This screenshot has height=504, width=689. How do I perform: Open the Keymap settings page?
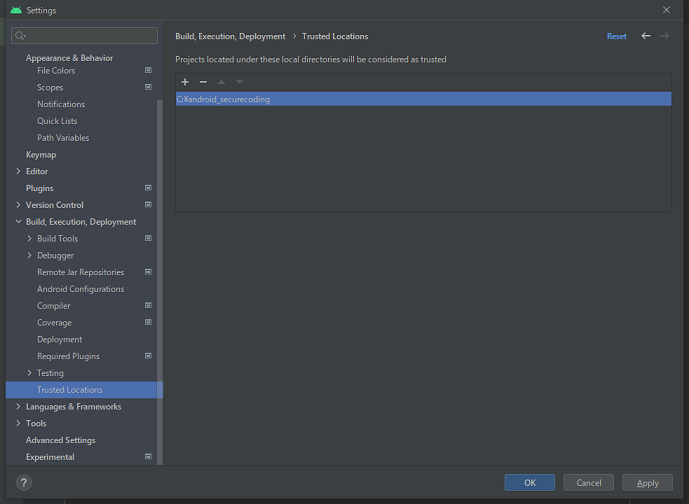41,155
